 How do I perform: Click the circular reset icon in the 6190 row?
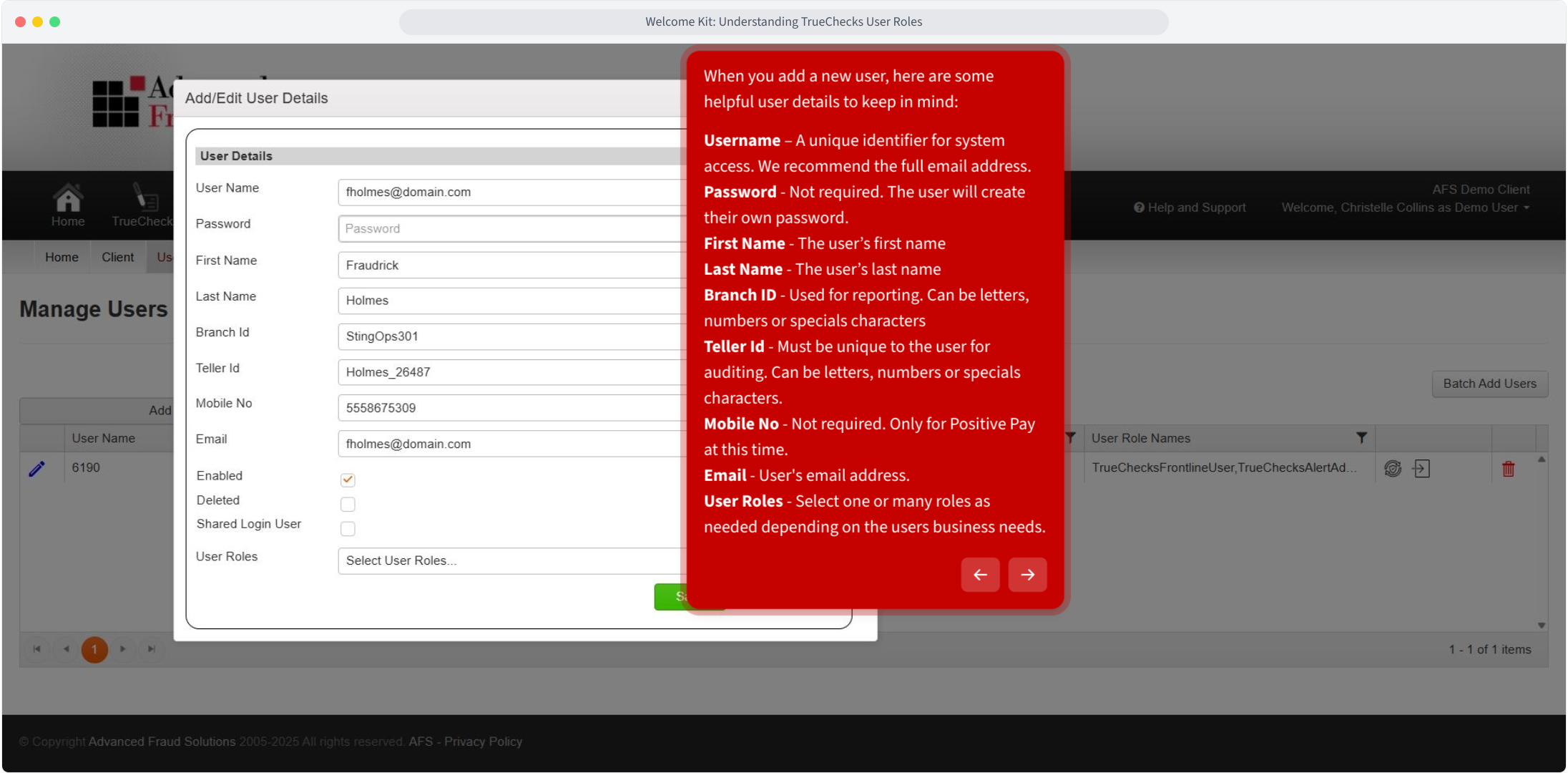tap(1392, 469)
